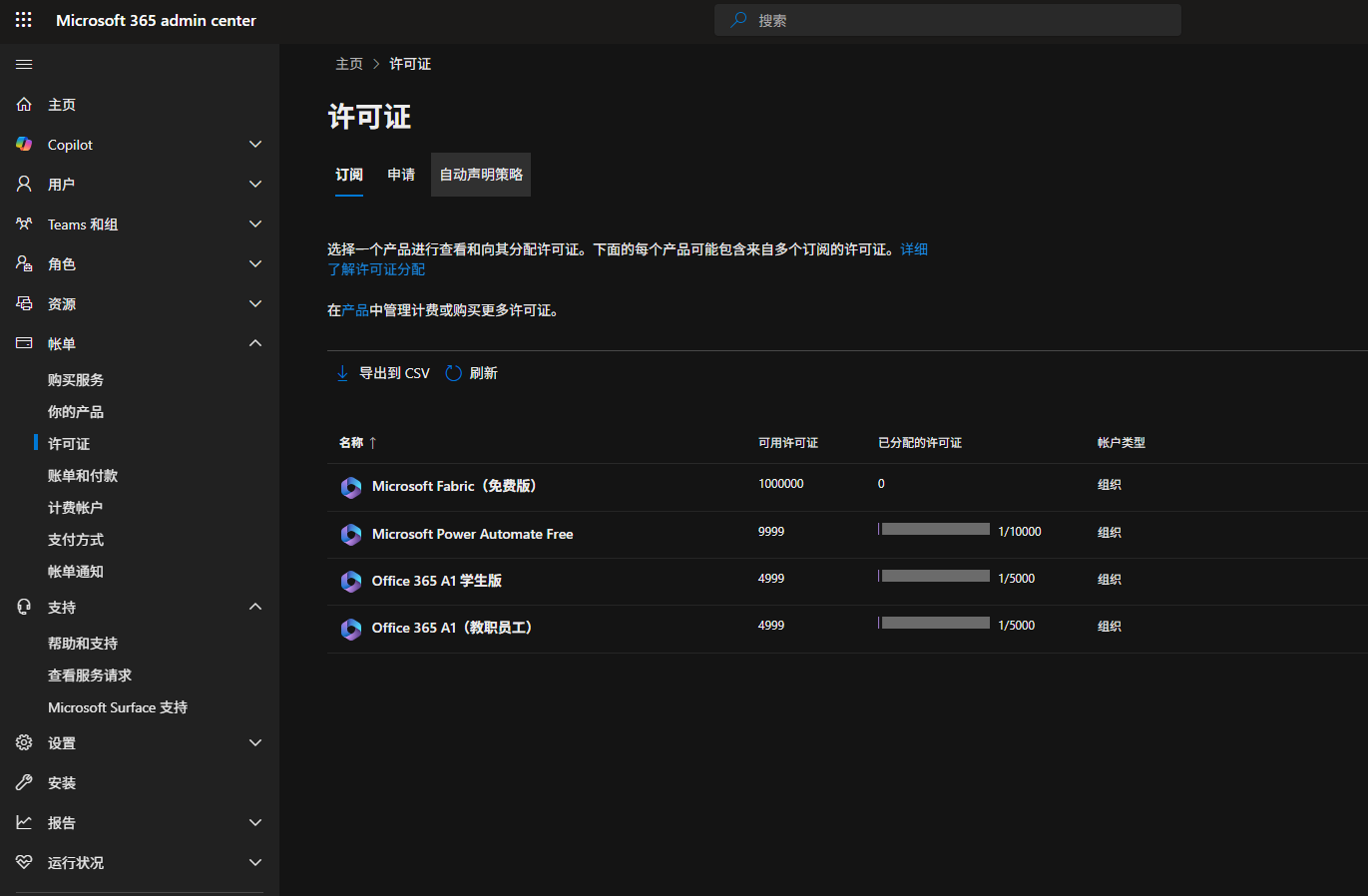The height and width of the screenshot is (896, 1368).
Task: Click the Microsoft Fabric product icon
Action: point(351,487)
